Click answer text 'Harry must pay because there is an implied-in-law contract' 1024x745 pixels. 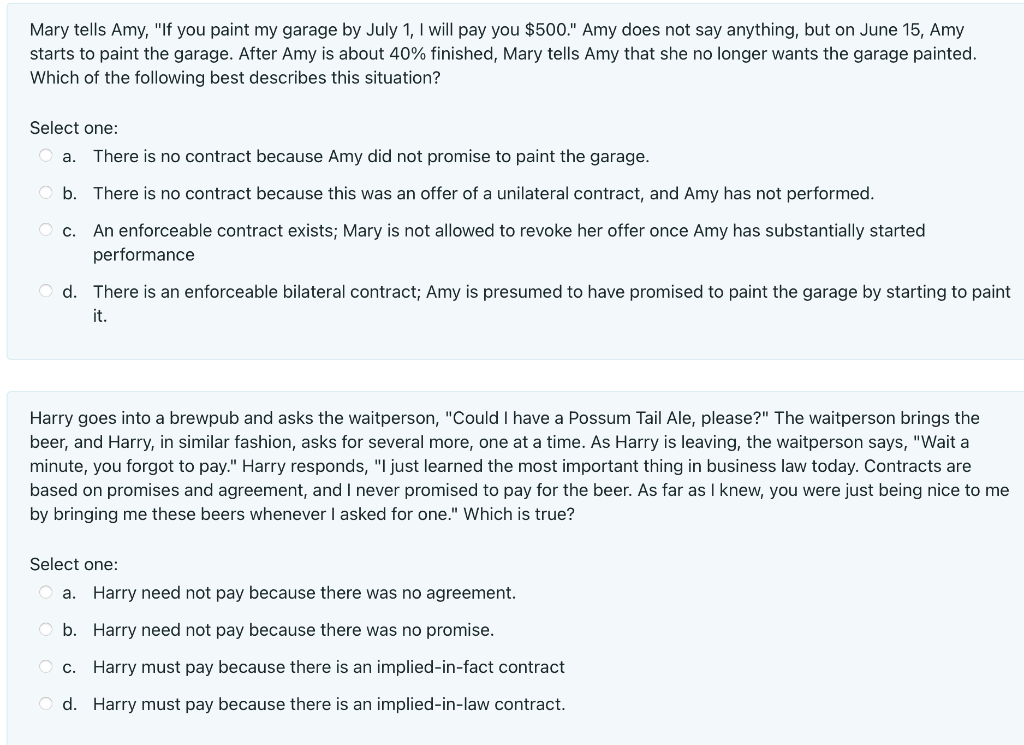click(x=329, y=705)
